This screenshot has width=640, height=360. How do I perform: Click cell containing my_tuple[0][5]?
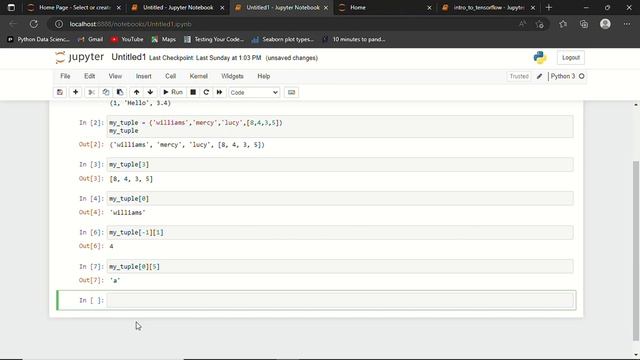340,267
